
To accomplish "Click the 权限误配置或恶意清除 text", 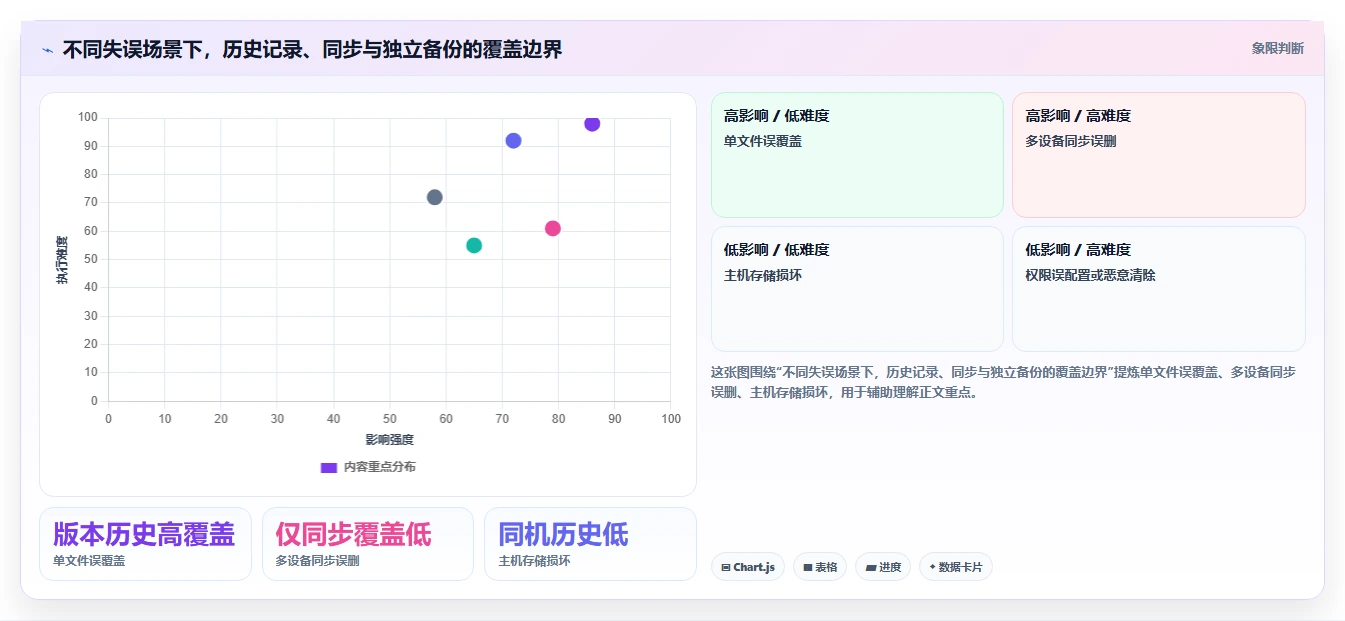I will tap(1090, 275).
